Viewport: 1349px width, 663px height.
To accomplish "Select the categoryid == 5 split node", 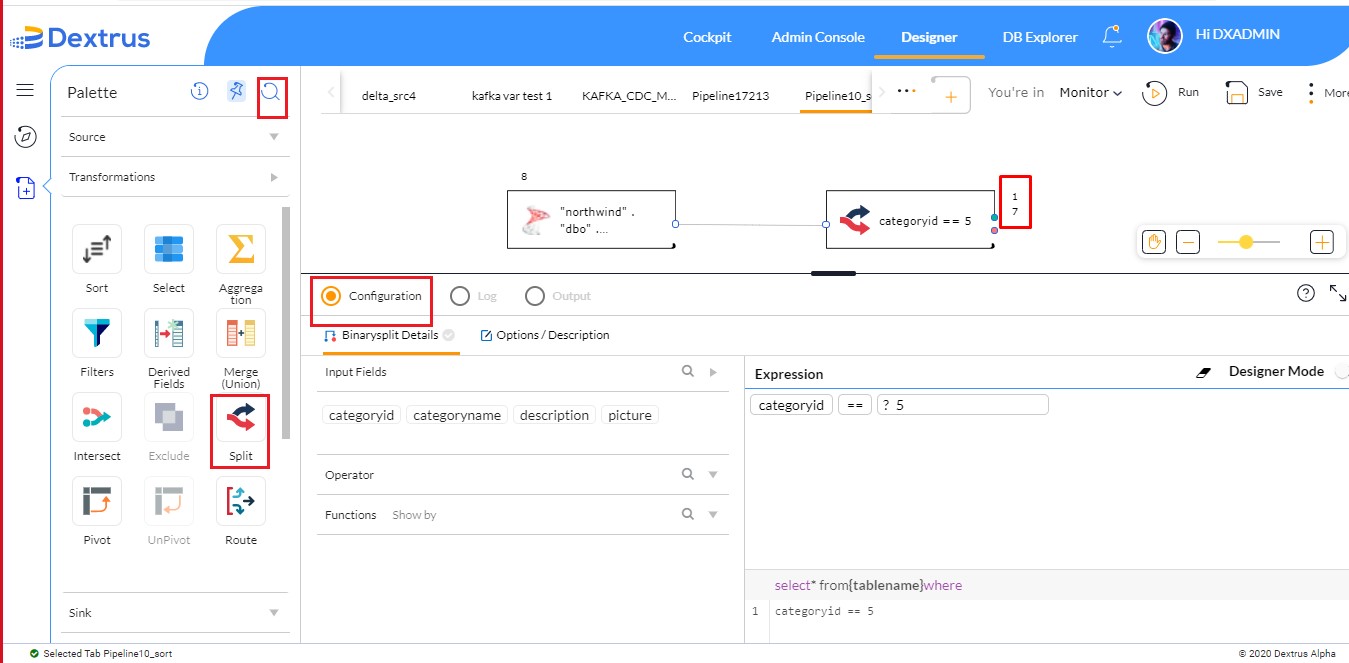I will click(911, 220).
